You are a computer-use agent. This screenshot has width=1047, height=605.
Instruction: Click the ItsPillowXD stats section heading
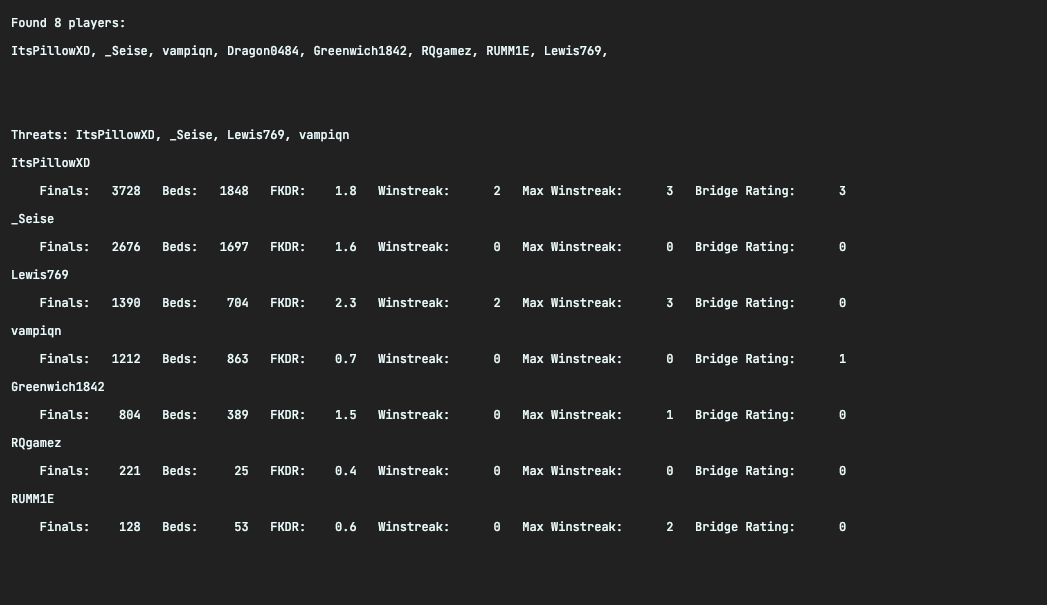(50, 162)
